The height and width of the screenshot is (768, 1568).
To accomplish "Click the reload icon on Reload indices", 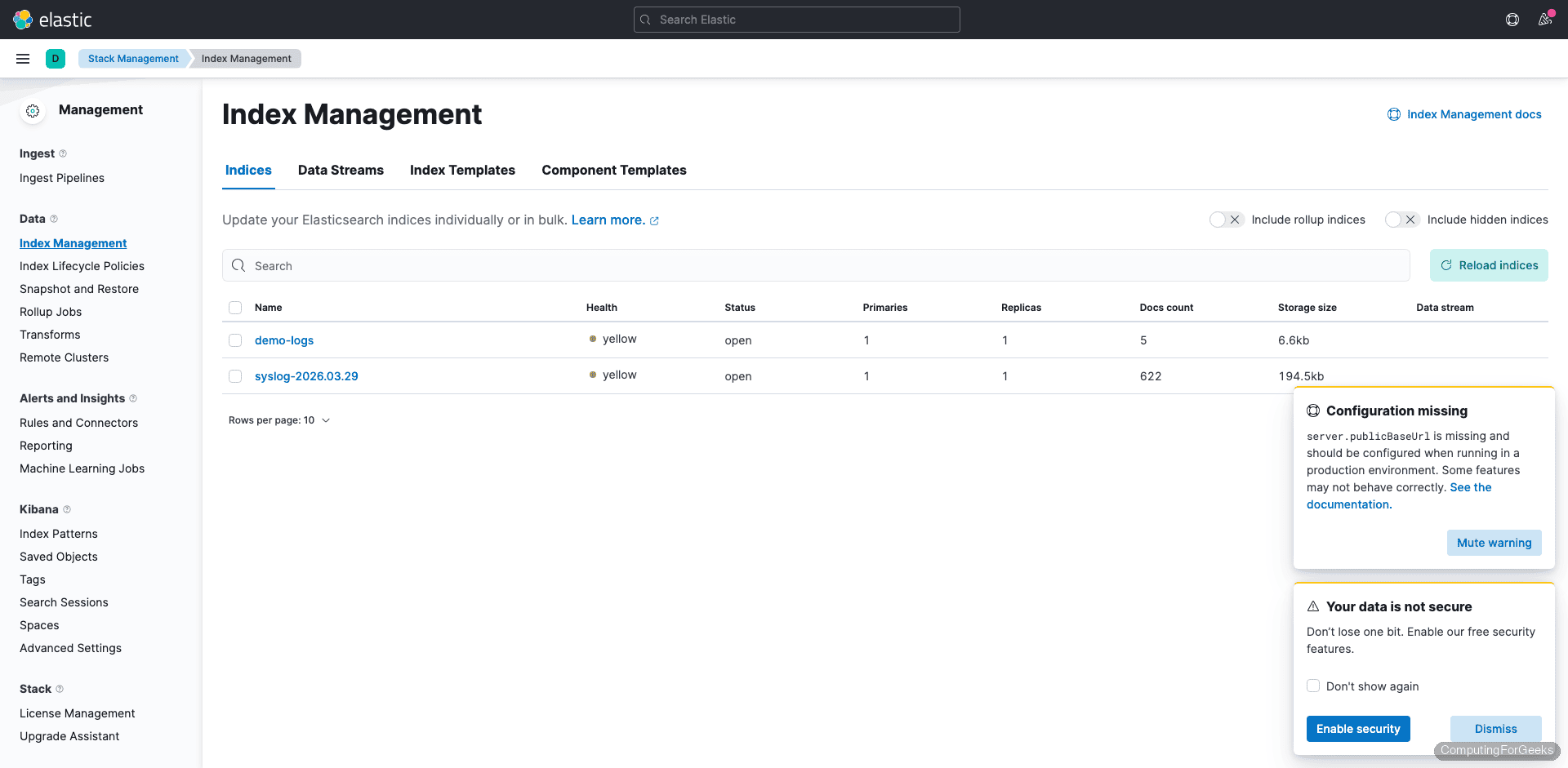I will click(1446, 265).
